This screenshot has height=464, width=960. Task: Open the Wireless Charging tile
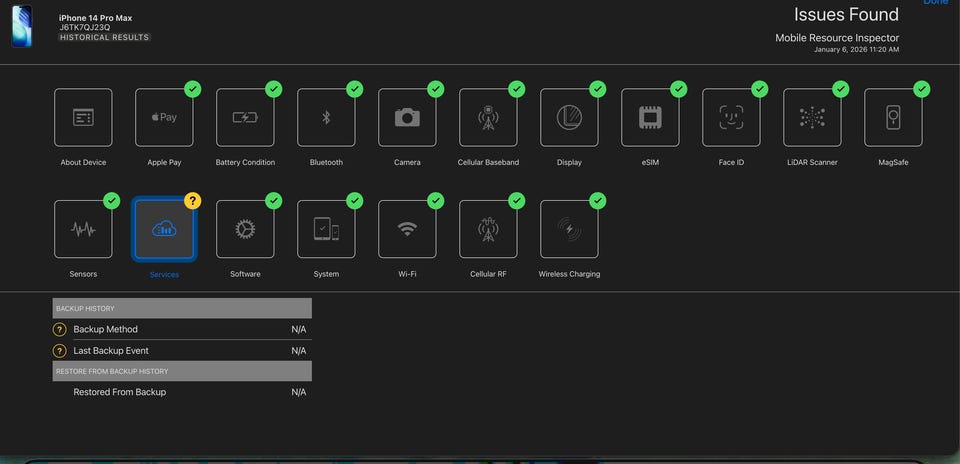[569, 229]
